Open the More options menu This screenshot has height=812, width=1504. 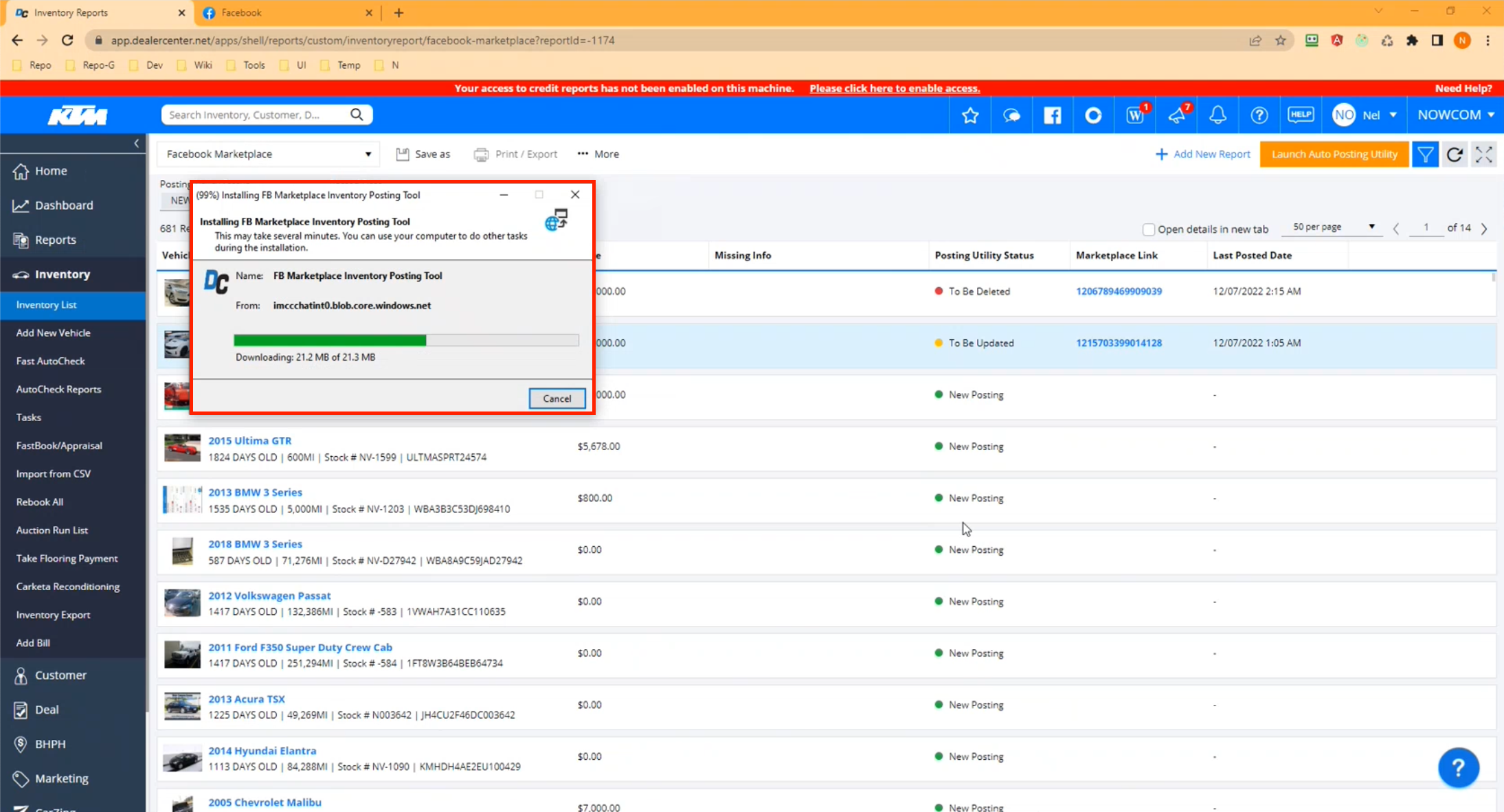(598, 154)
